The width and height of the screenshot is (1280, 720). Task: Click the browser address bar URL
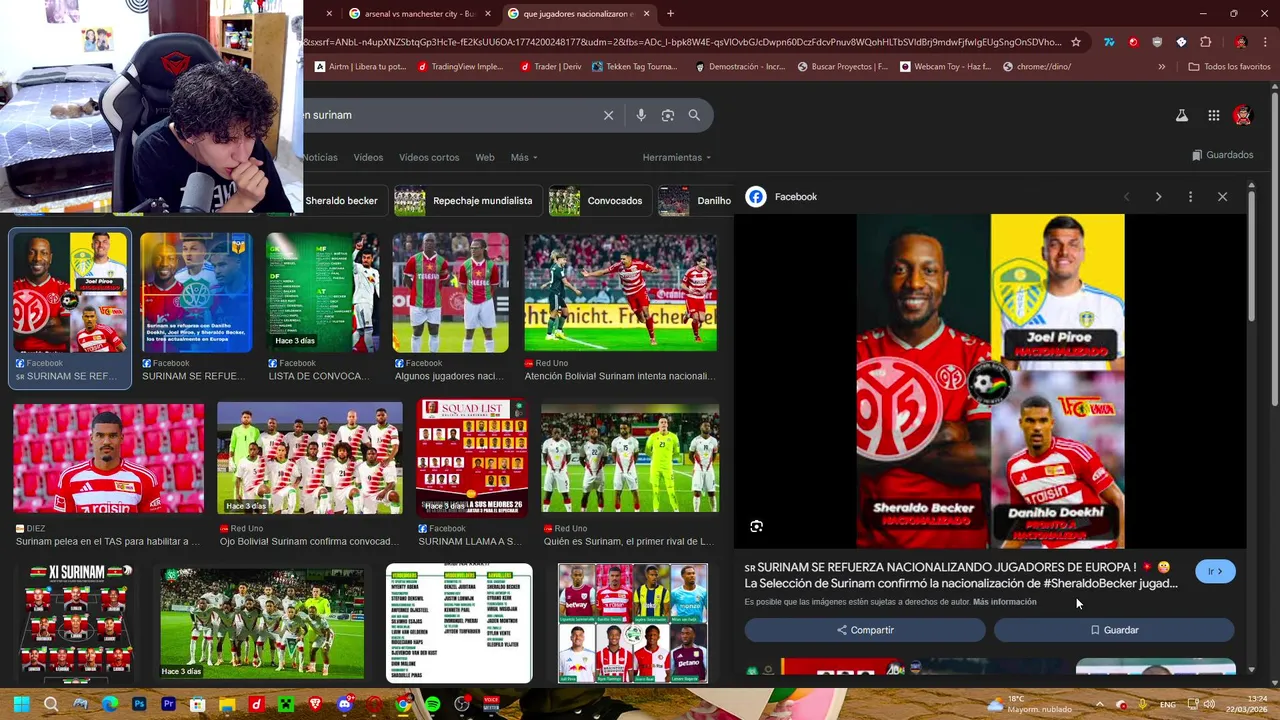(x=682, y=42)
